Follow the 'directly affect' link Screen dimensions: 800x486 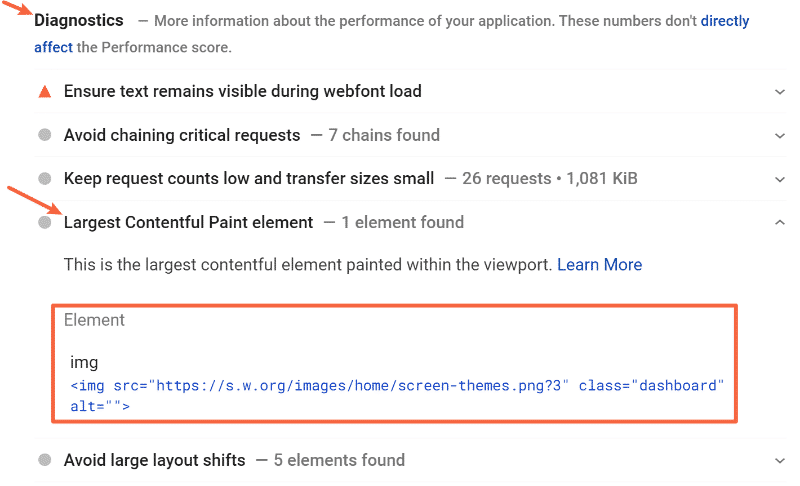[724, 21]
